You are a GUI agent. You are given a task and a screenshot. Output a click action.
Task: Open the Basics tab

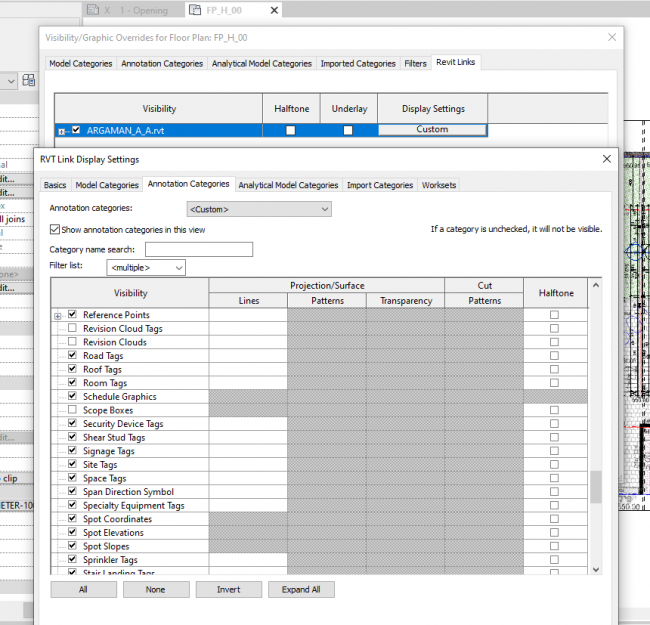(55, 185)
